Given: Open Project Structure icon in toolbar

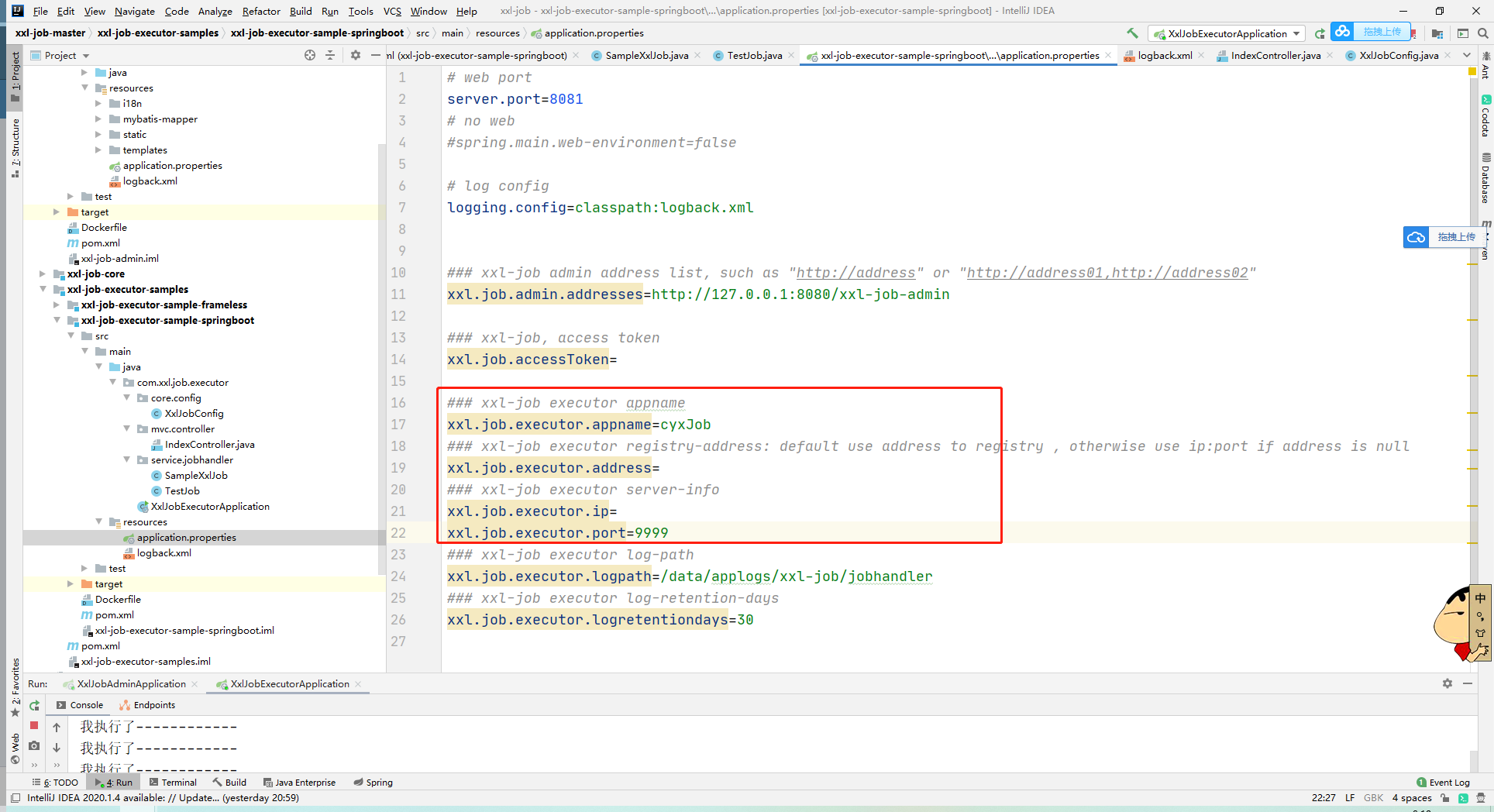Looking at the screenshot, I should (x=1437, y=33).
